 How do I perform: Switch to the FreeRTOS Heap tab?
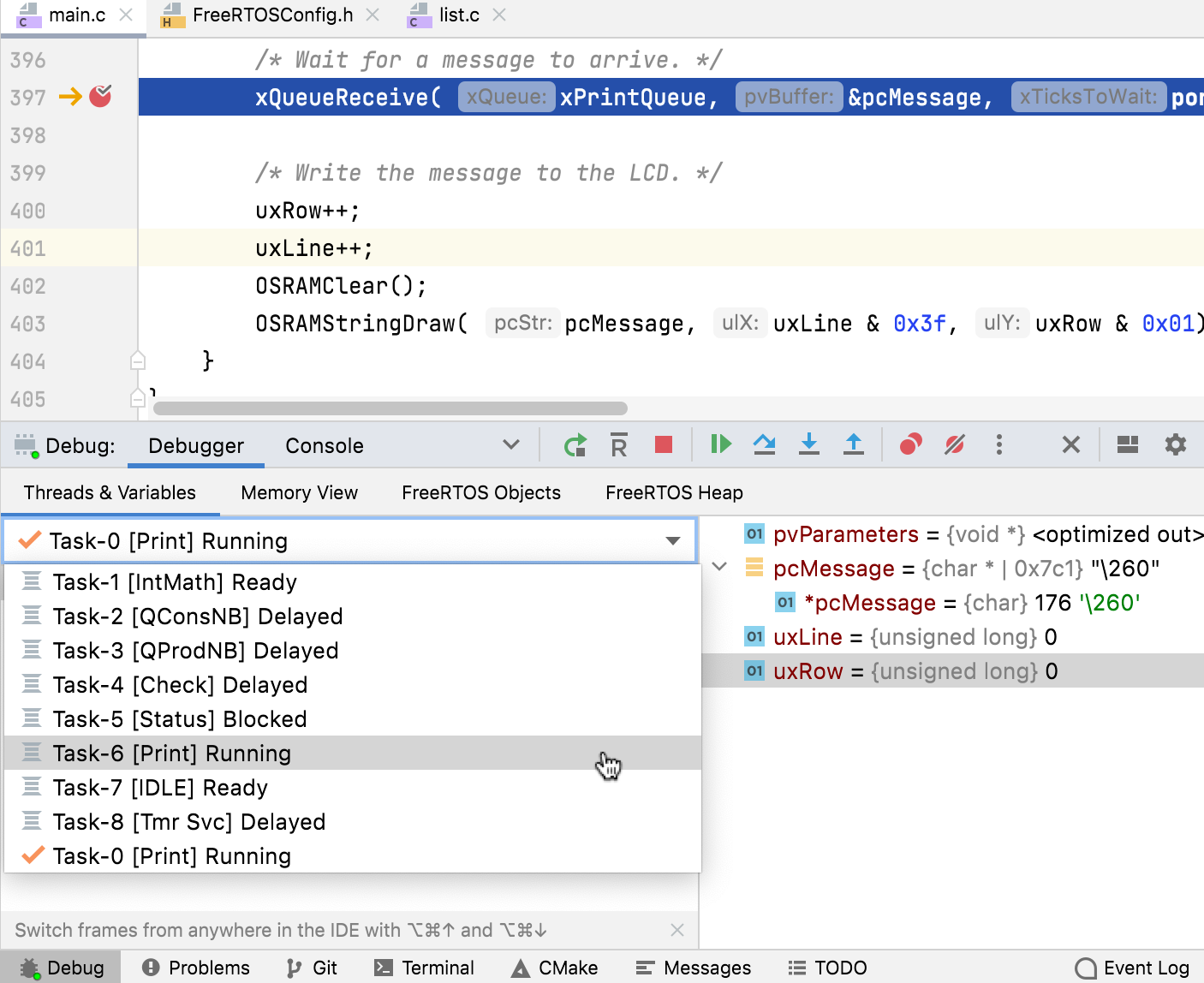point(674,492)
